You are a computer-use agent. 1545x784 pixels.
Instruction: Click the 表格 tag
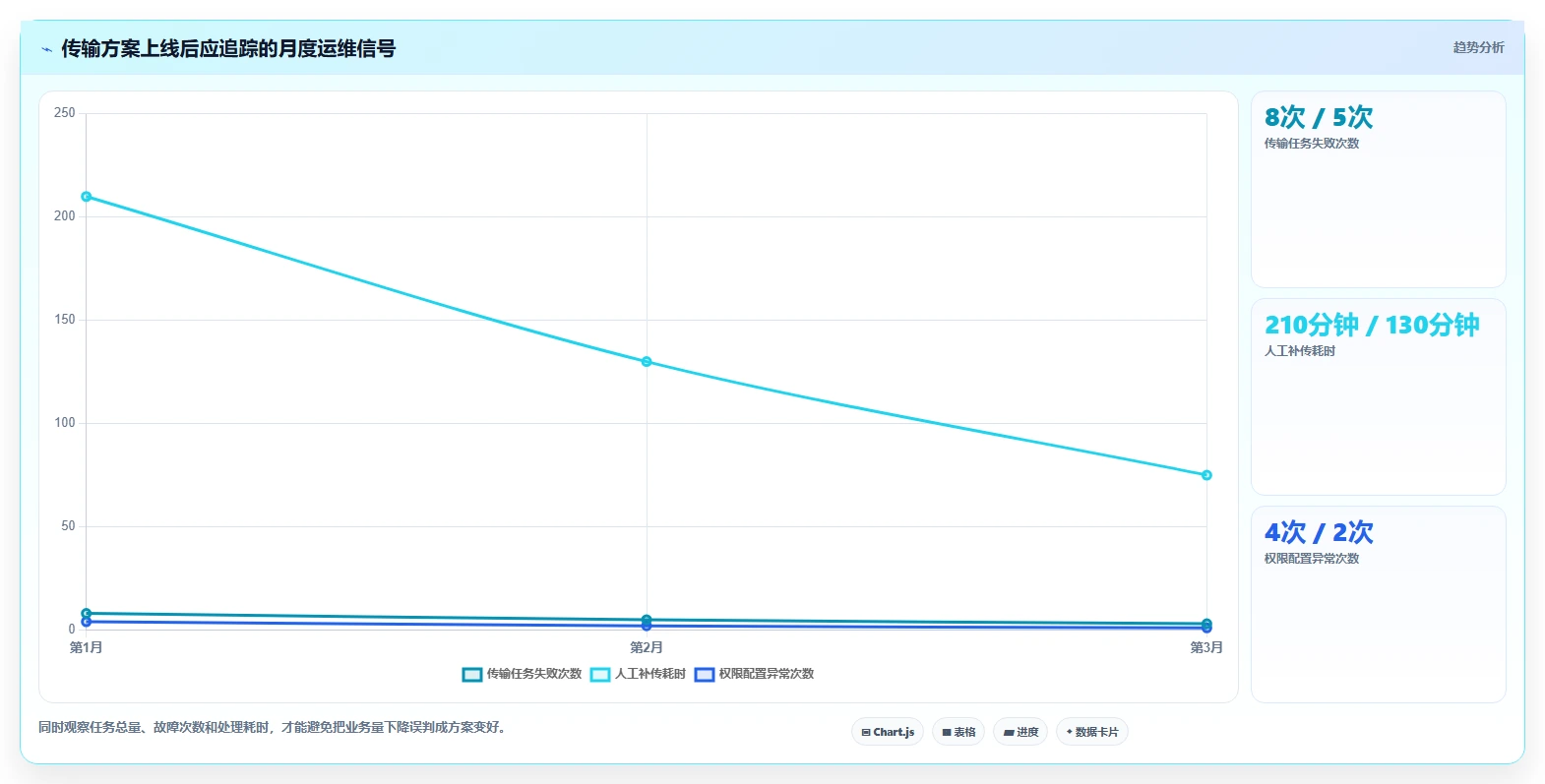[x=958, y=732]
